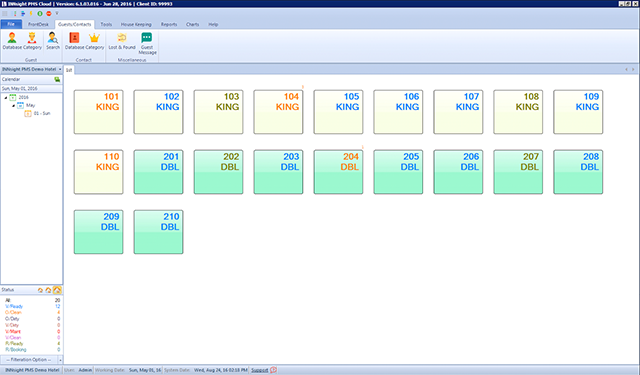Open the hotel selector dropdown
Image resolution: width=640 pixels, height=375 pixels.
(x=60, y=69)
